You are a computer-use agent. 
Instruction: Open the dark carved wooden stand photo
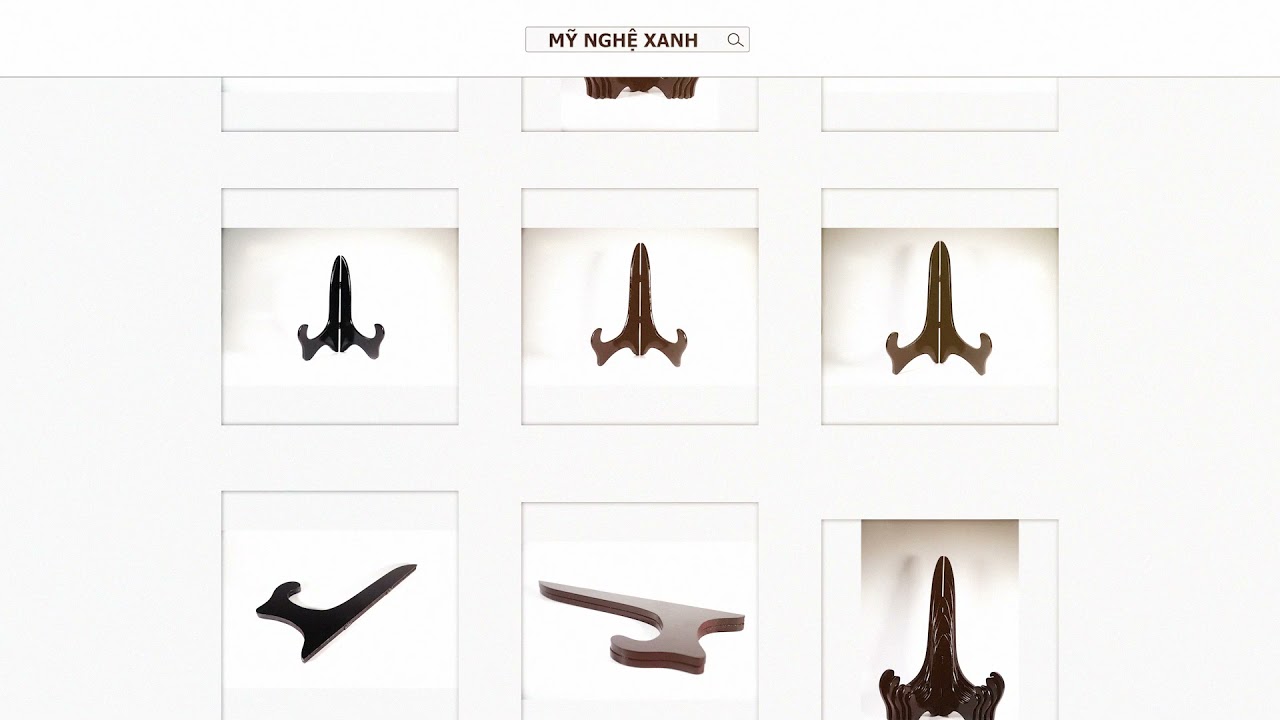tap(940, 620)
